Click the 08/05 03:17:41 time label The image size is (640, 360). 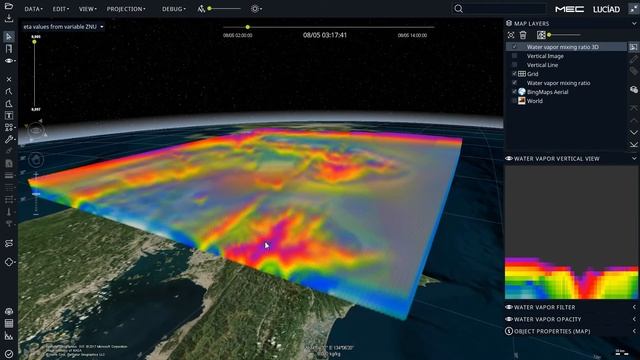coord(324,35)
